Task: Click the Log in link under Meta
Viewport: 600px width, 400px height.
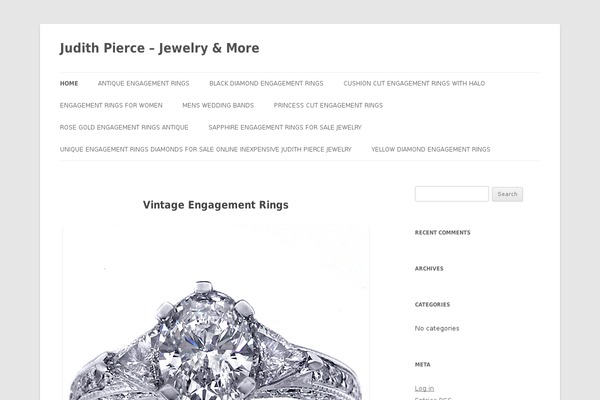Action: (x=424, y=389)
